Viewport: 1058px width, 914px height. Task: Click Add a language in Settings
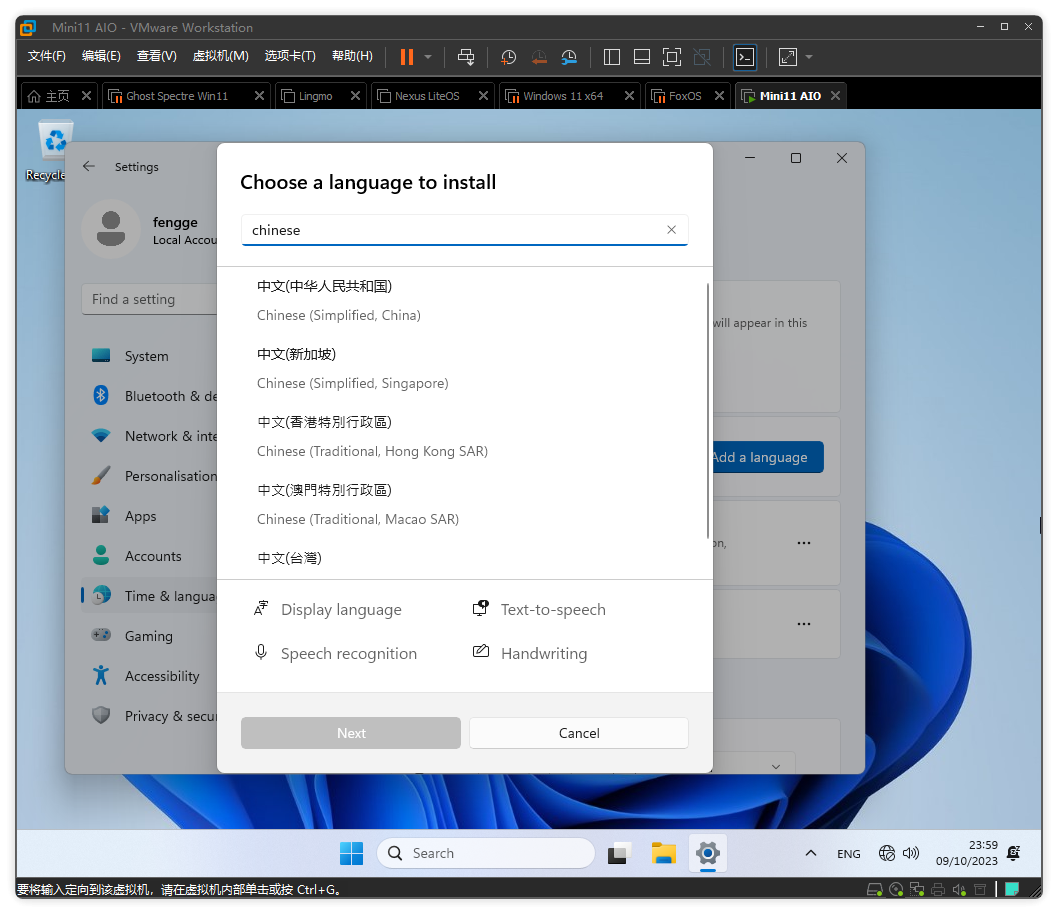768,457
